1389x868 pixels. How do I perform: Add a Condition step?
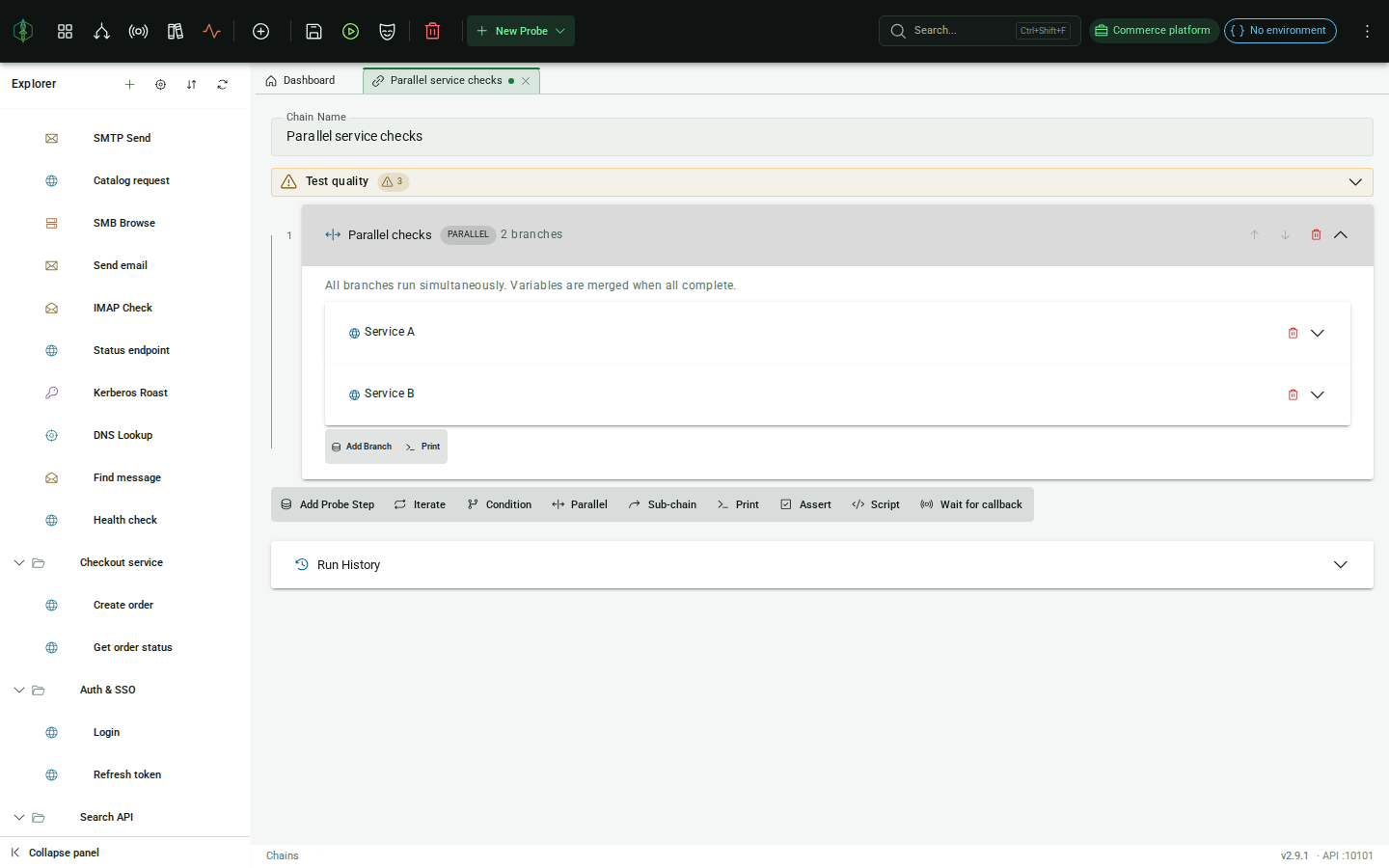tap(499, 504)
